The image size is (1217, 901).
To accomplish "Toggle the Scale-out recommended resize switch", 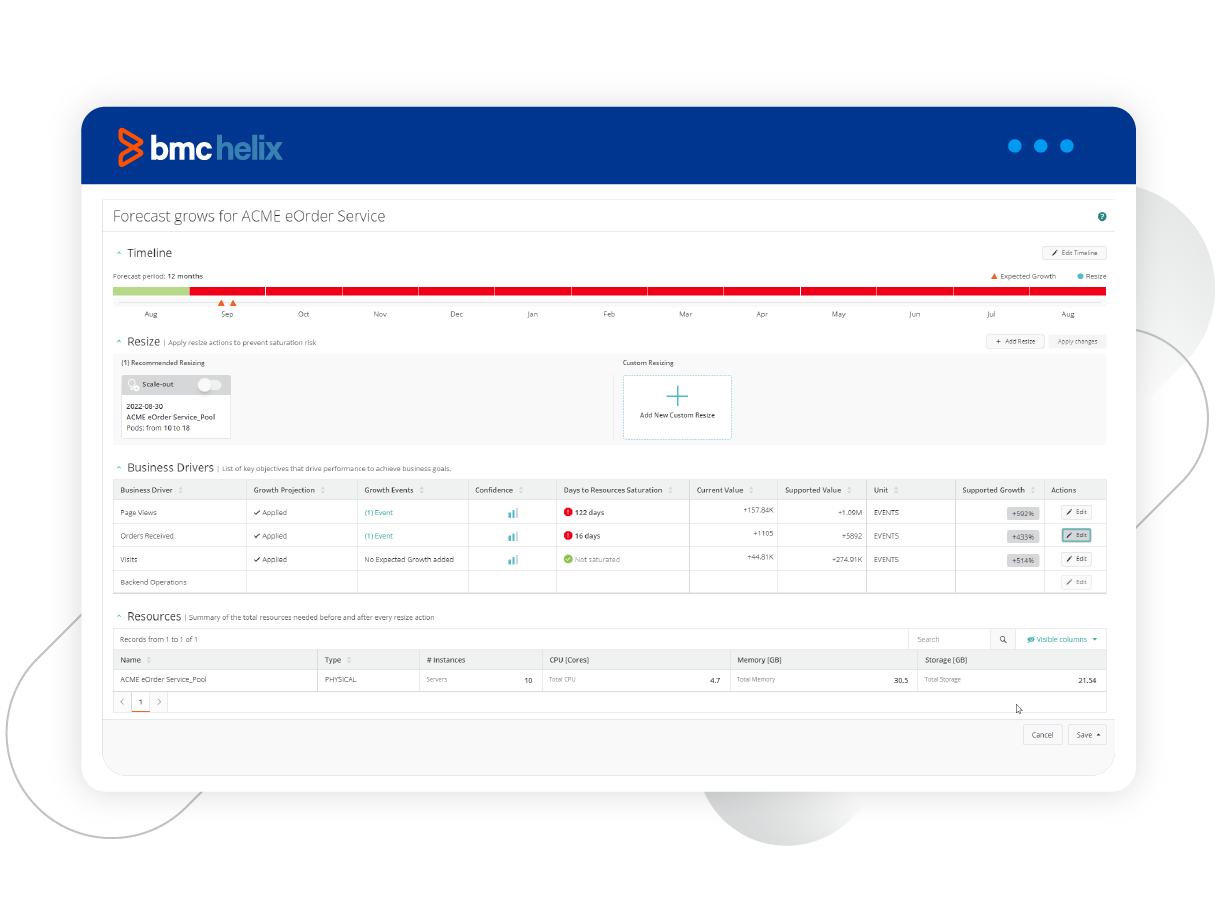I will [208, 384].
